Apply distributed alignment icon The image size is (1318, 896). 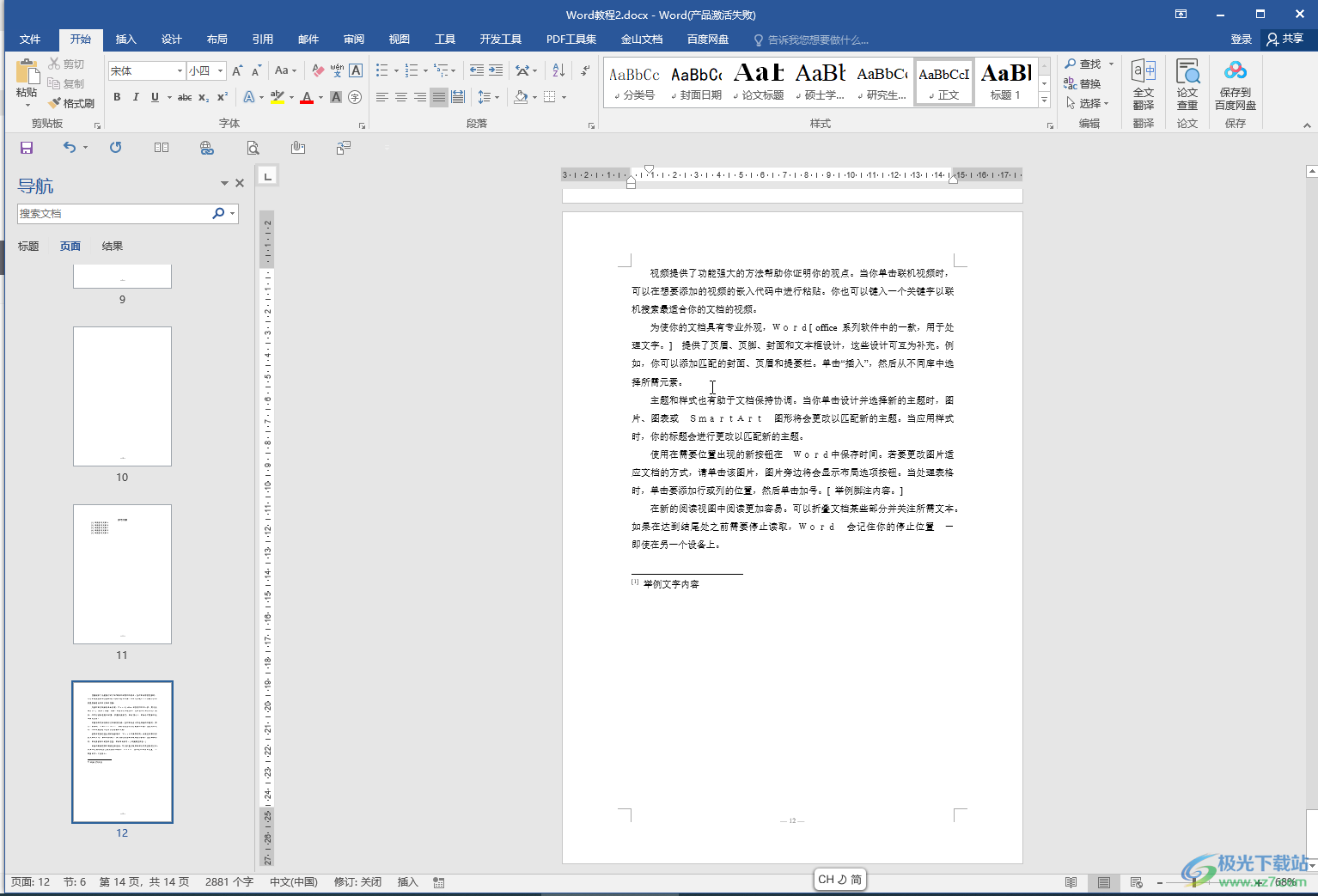(458, 97)
